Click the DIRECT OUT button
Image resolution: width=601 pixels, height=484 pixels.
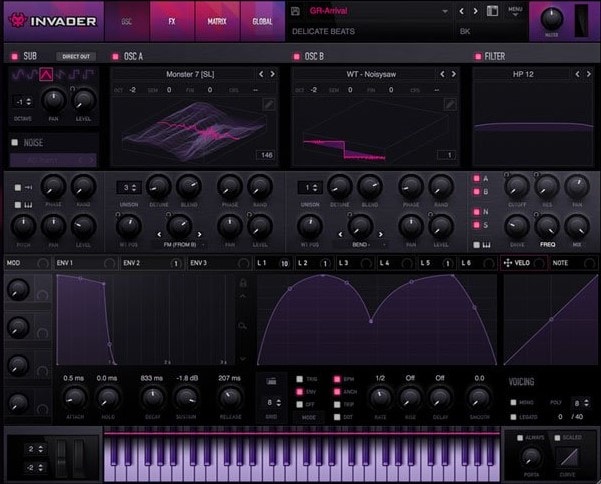(x=75, y=56)
